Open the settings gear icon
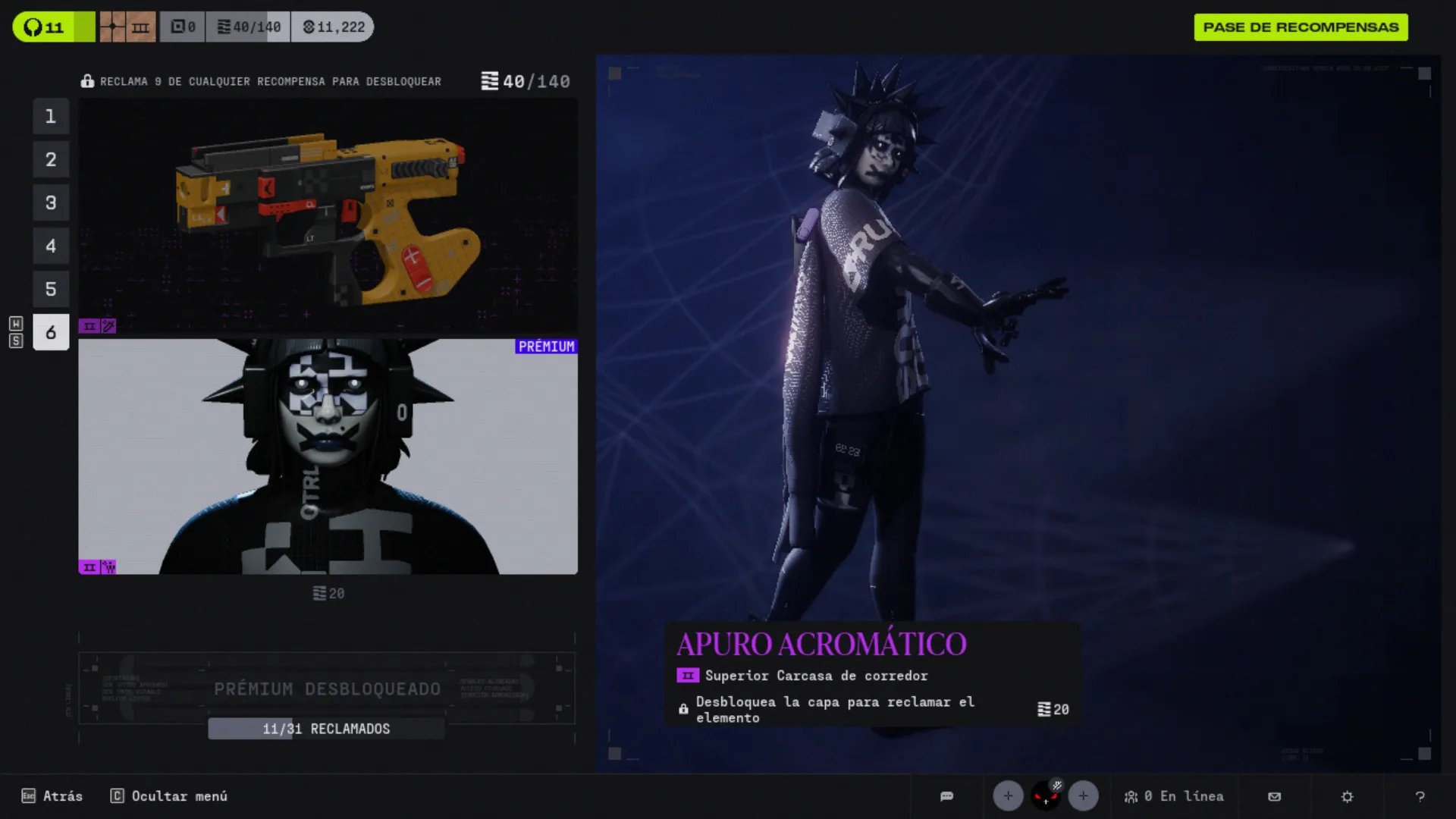The image size is (1456, 819). tap(1347, 796)
